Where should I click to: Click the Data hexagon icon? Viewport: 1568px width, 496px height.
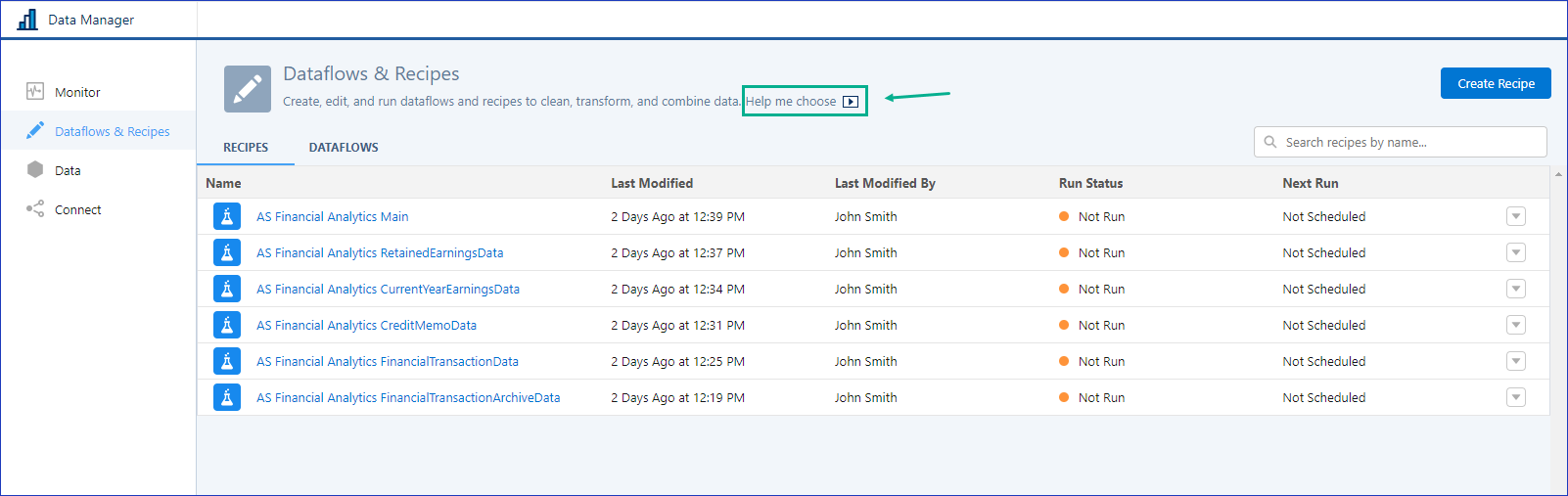(x=35, y=169)
